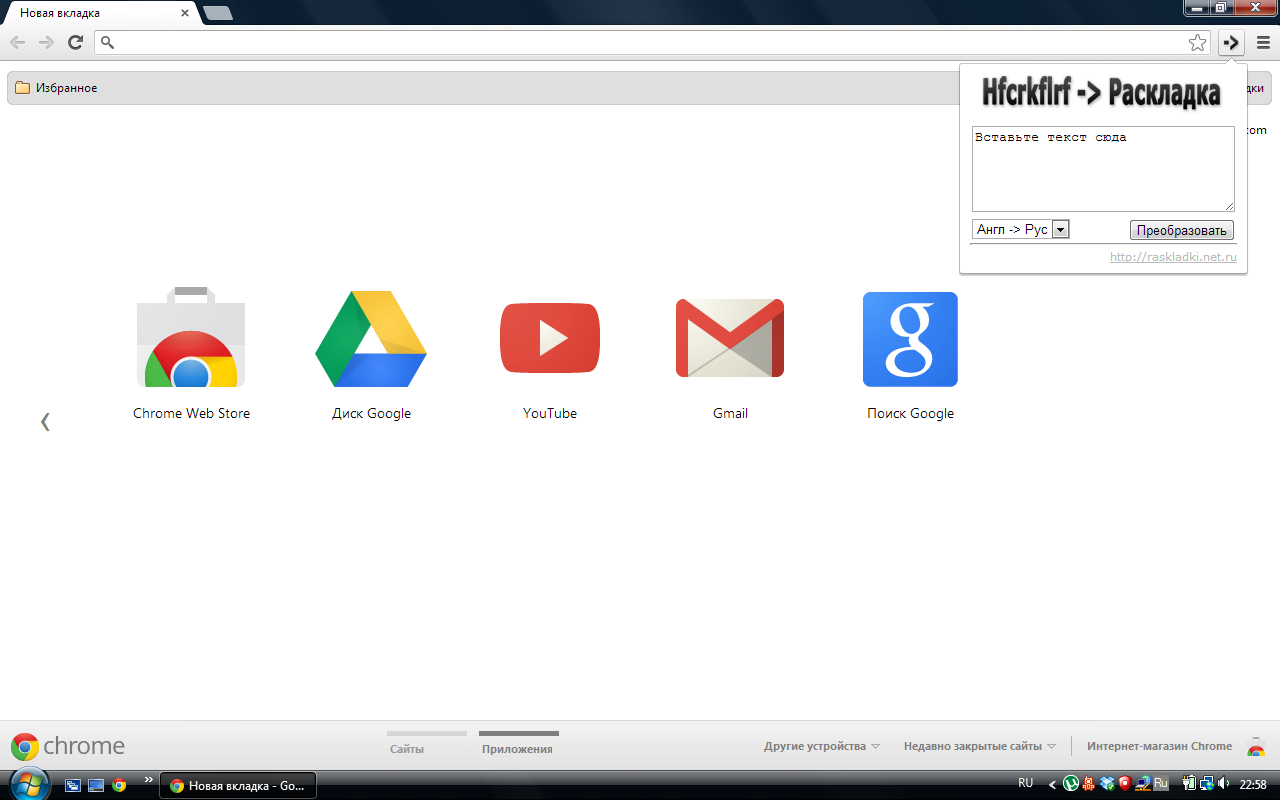Click the network computer tray icon beside Dropbox
Viewport: 1280px width, 800px height.
(1143, 783)
